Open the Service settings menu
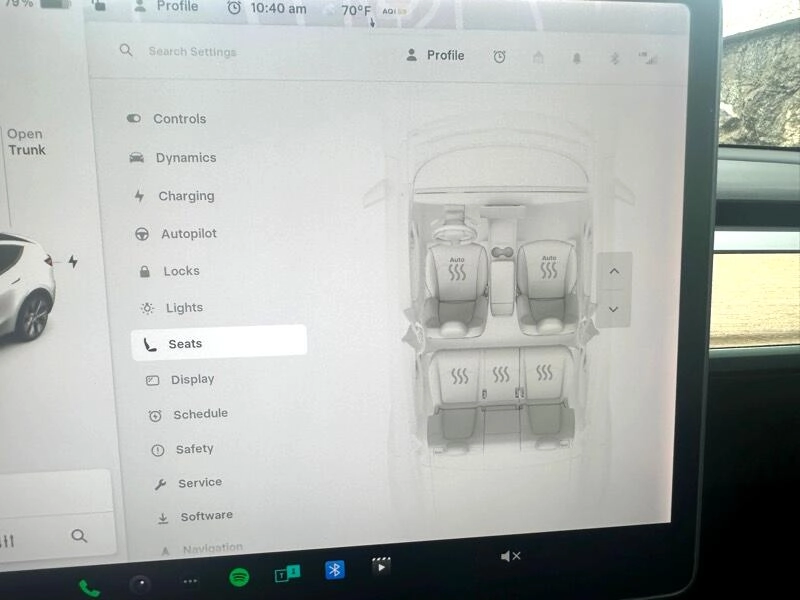 coord(188,483)
